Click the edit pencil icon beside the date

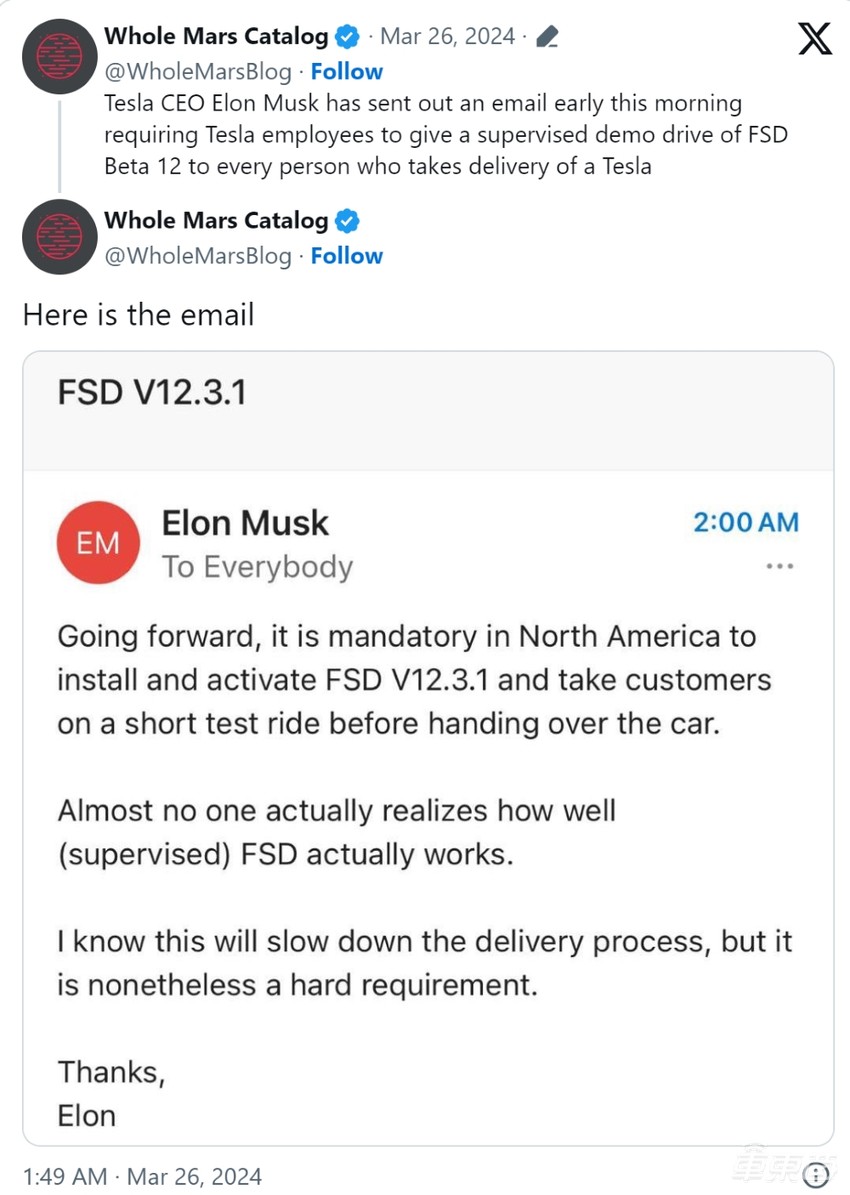[547, 38]
